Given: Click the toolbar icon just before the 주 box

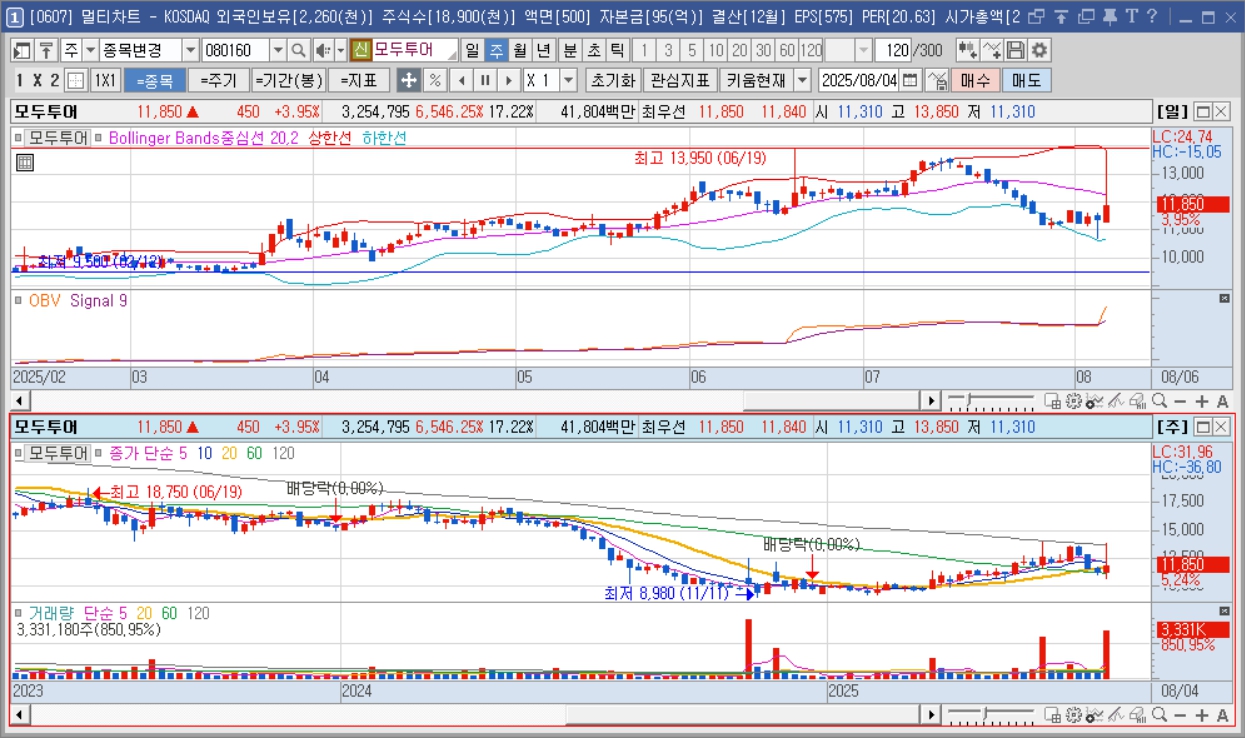Looking at the screenshot, I should pyautogui.click(x=46, y=50).
